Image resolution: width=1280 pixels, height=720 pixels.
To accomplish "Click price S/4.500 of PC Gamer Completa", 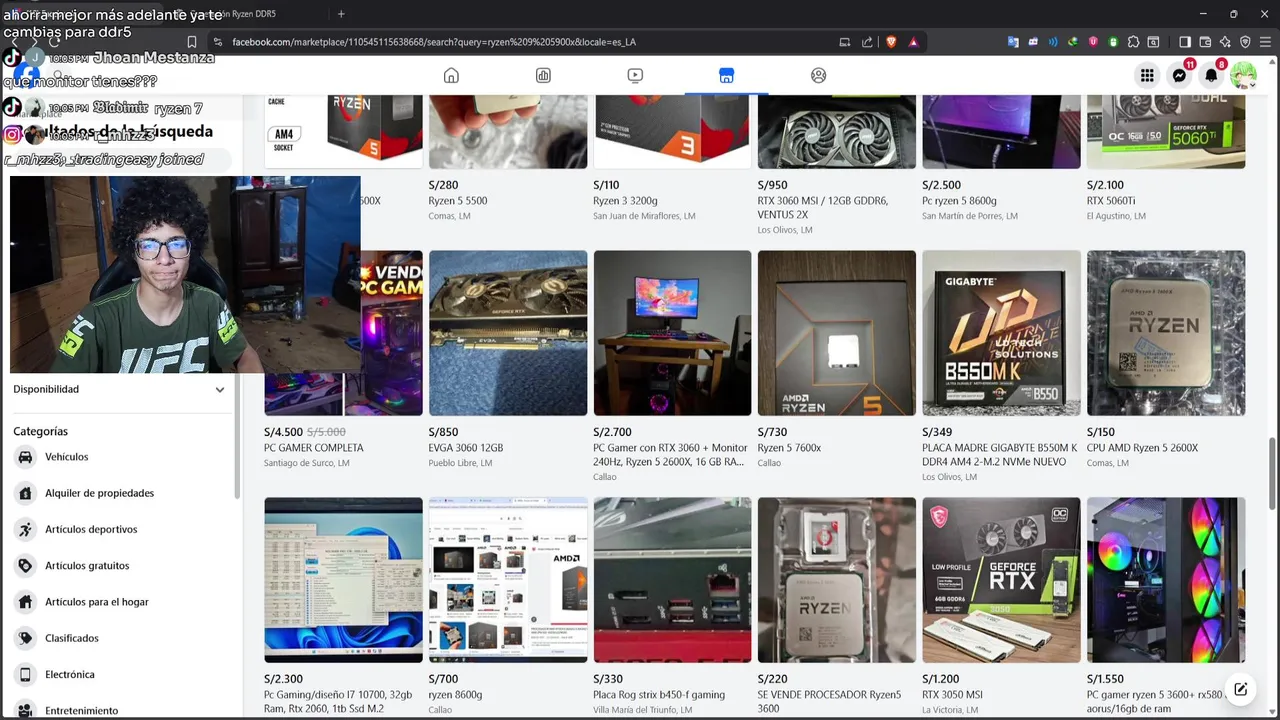I will click(283, 432).
